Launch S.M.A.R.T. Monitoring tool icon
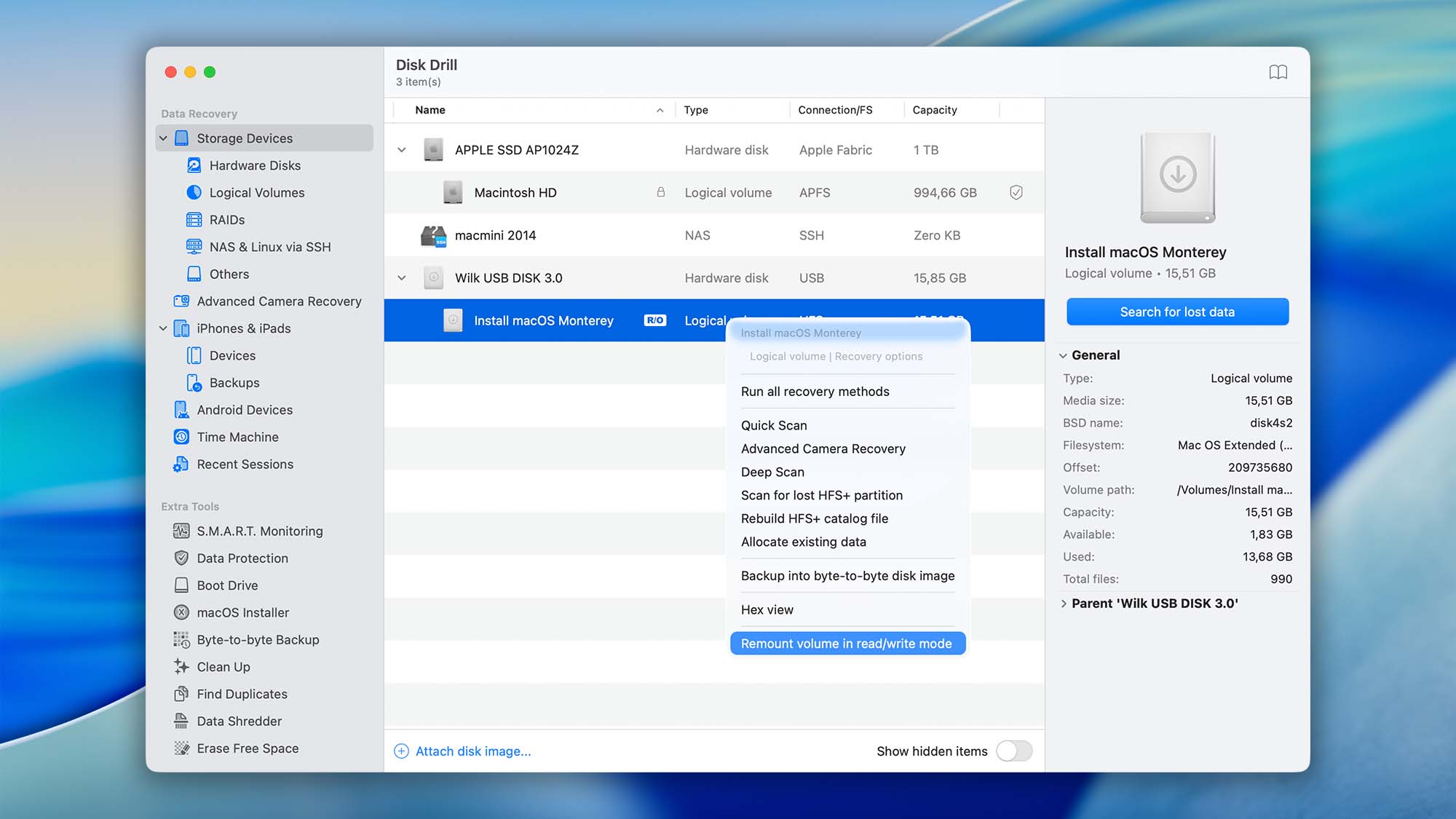Viewport: 1456px width, 819px height. coord(181,531)
